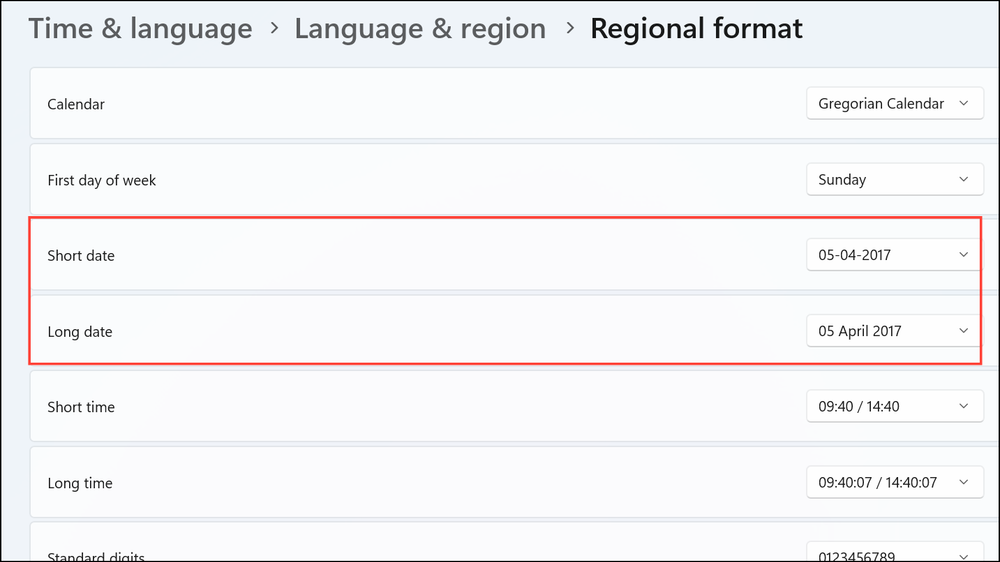The height and width of the screenshot is (562, 1000).
Task: Click the breadcrumb arrow before Regional format
Action: [569, 28]
